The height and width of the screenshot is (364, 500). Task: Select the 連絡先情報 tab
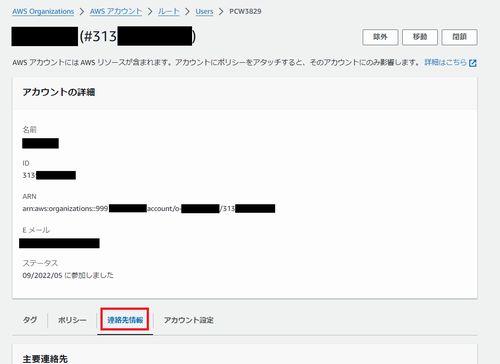pyautogui.click(x=125, y=320)
